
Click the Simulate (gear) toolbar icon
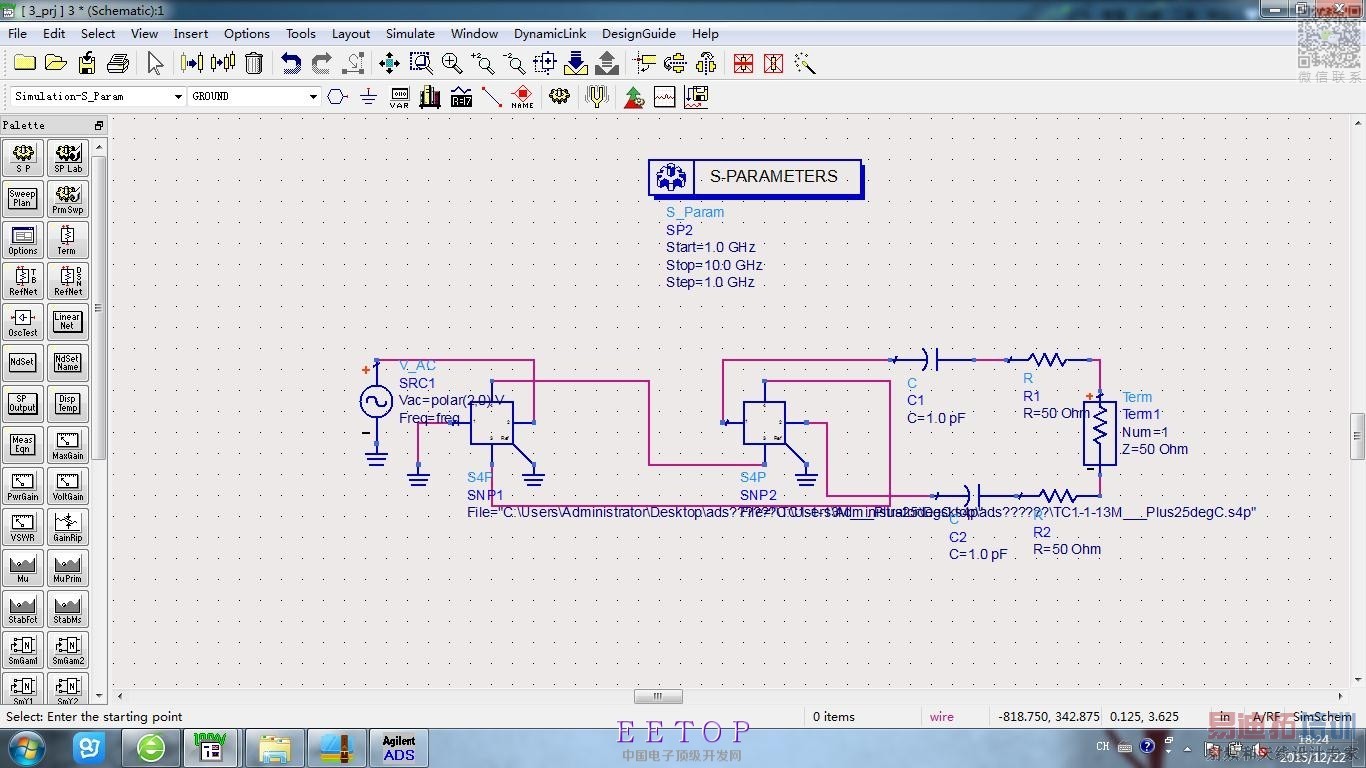point(559,97)
